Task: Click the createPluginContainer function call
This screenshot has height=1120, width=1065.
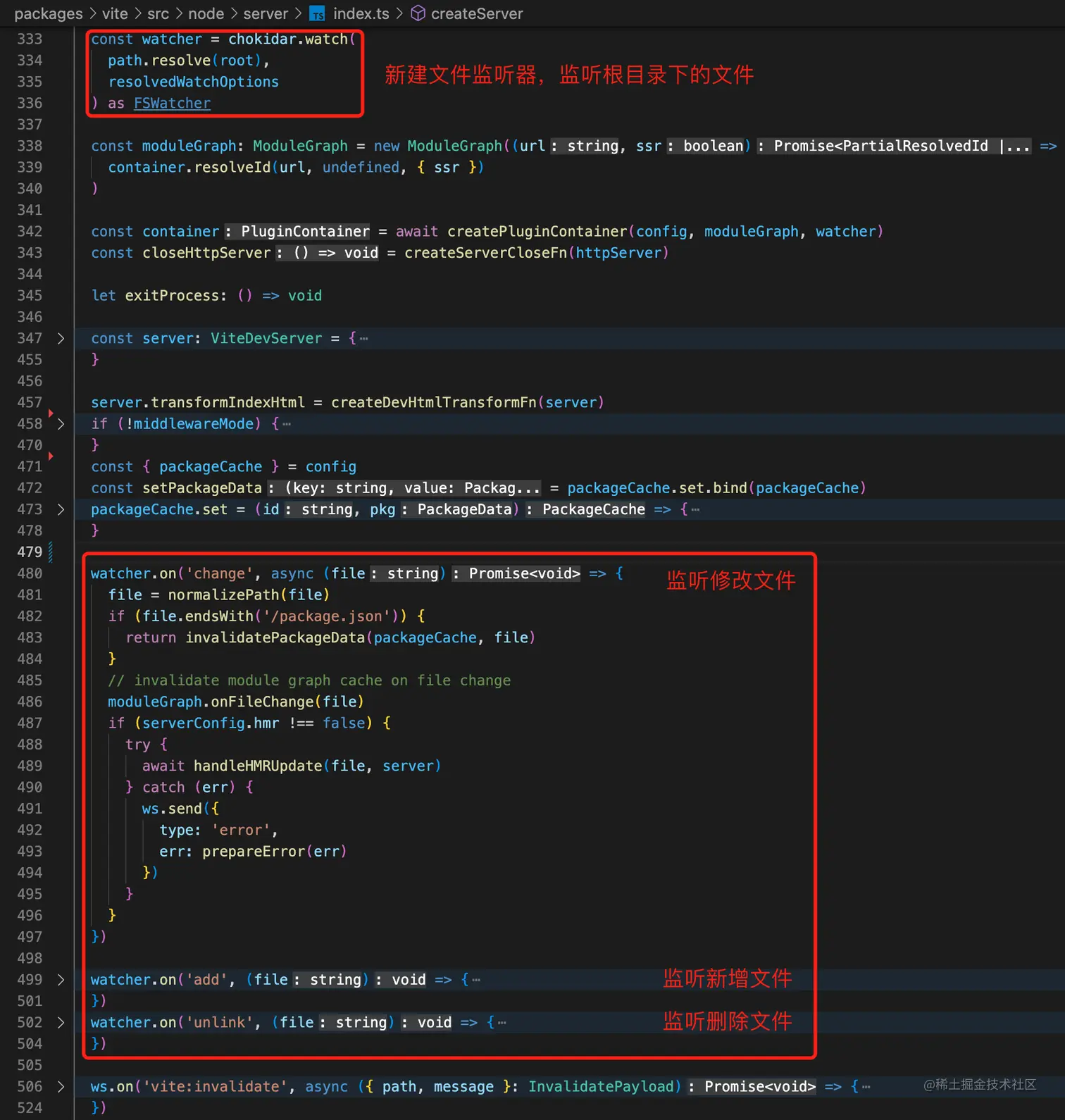Action: coord(537,232)
